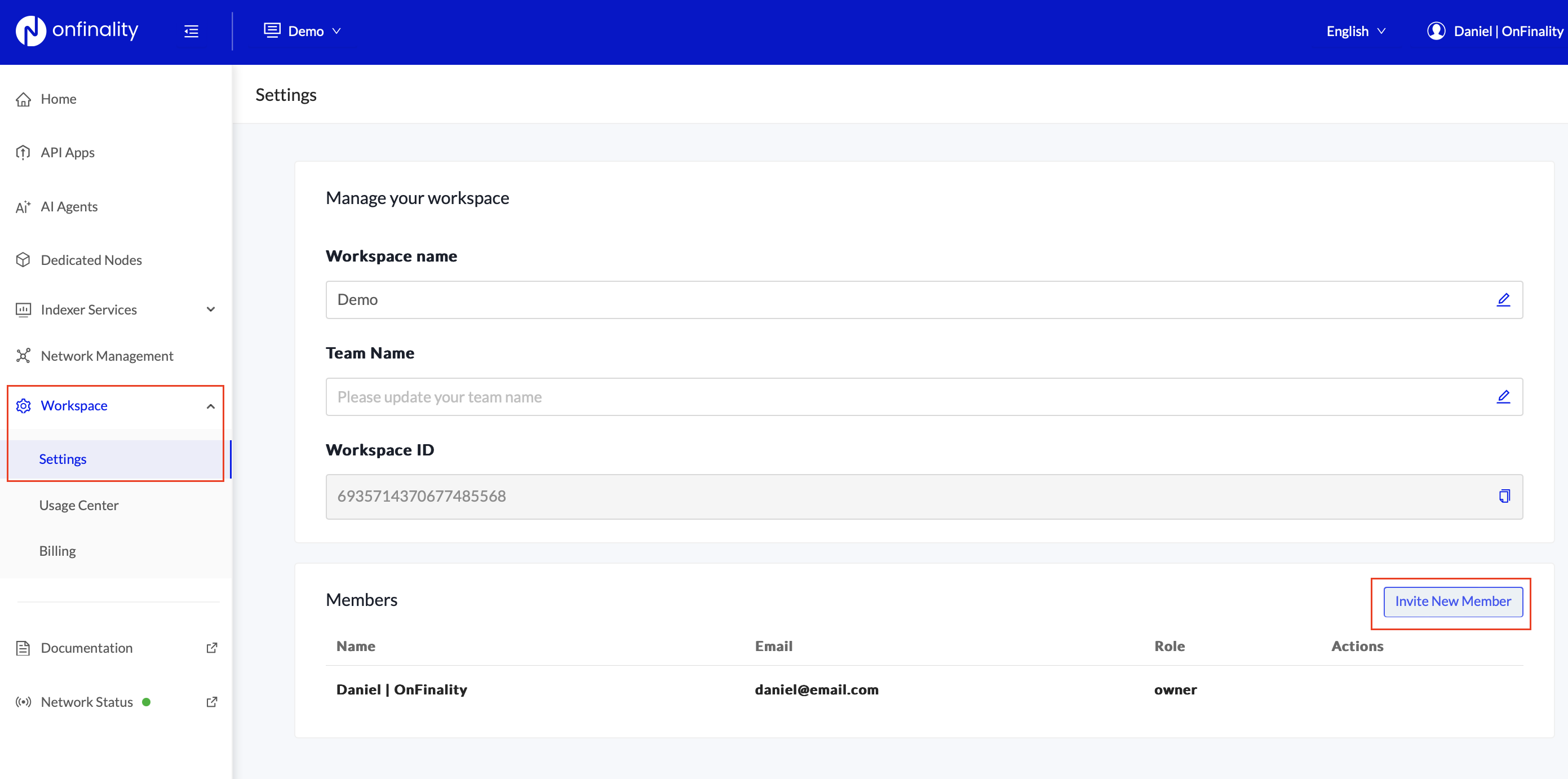Switch to the Usage Center page
Image resolution: width=1568 pixels, height=779 pixels.
click(x=78, y=504)
